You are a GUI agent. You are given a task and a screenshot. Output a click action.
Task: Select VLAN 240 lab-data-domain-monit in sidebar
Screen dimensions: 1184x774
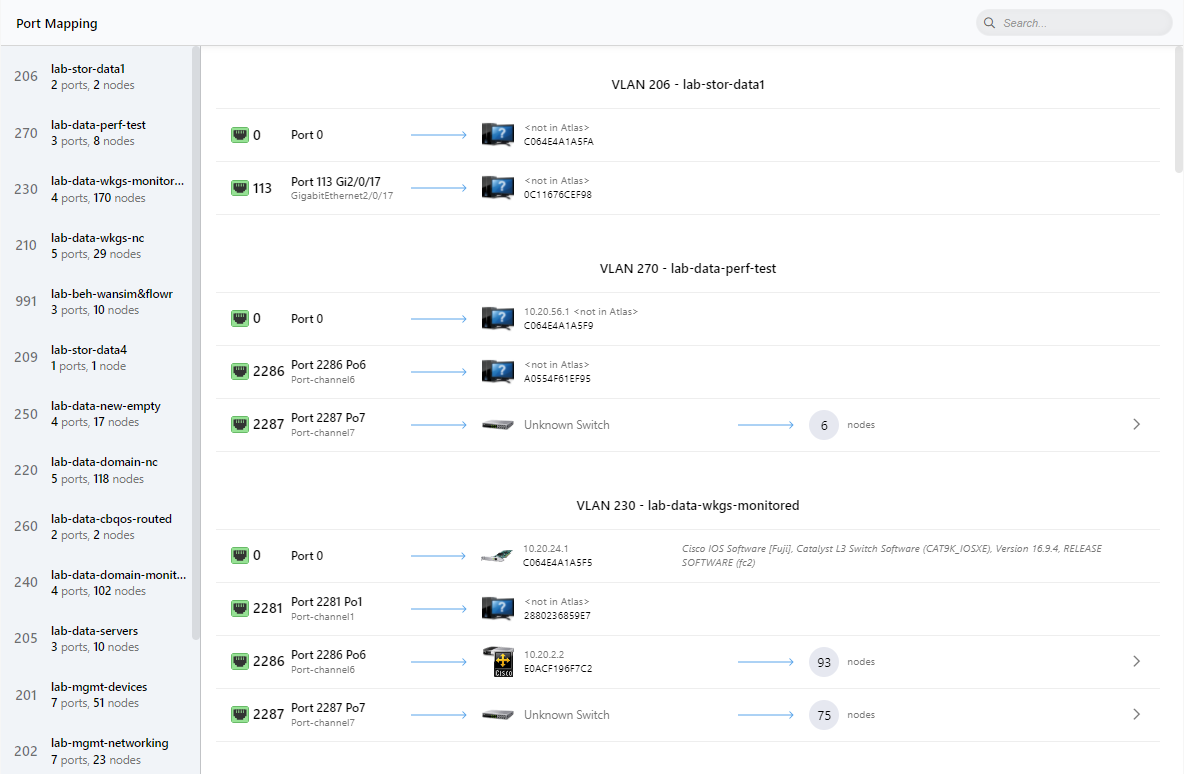click(96, 582)
